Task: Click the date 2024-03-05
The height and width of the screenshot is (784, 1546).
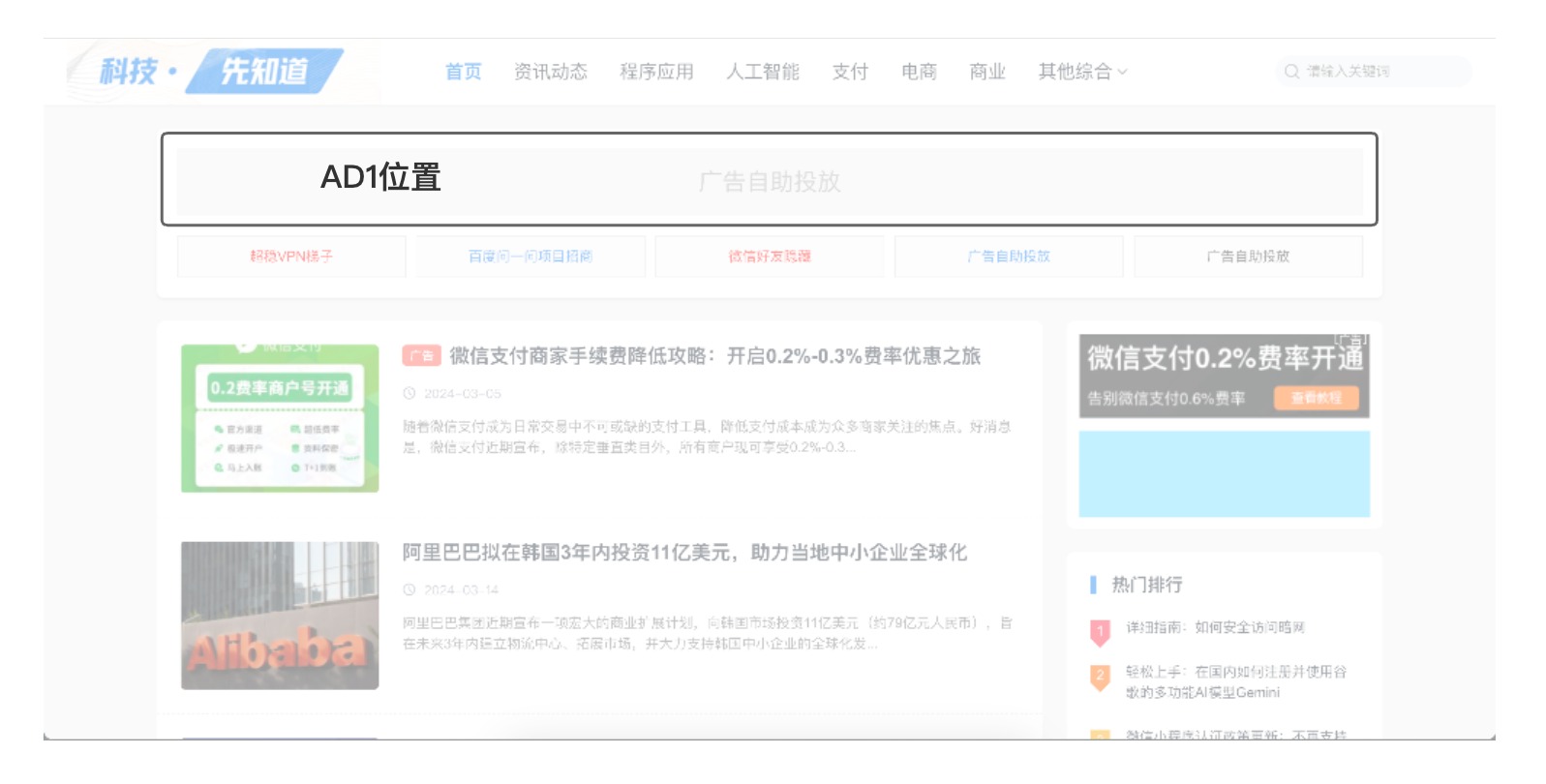Action: 463,394
